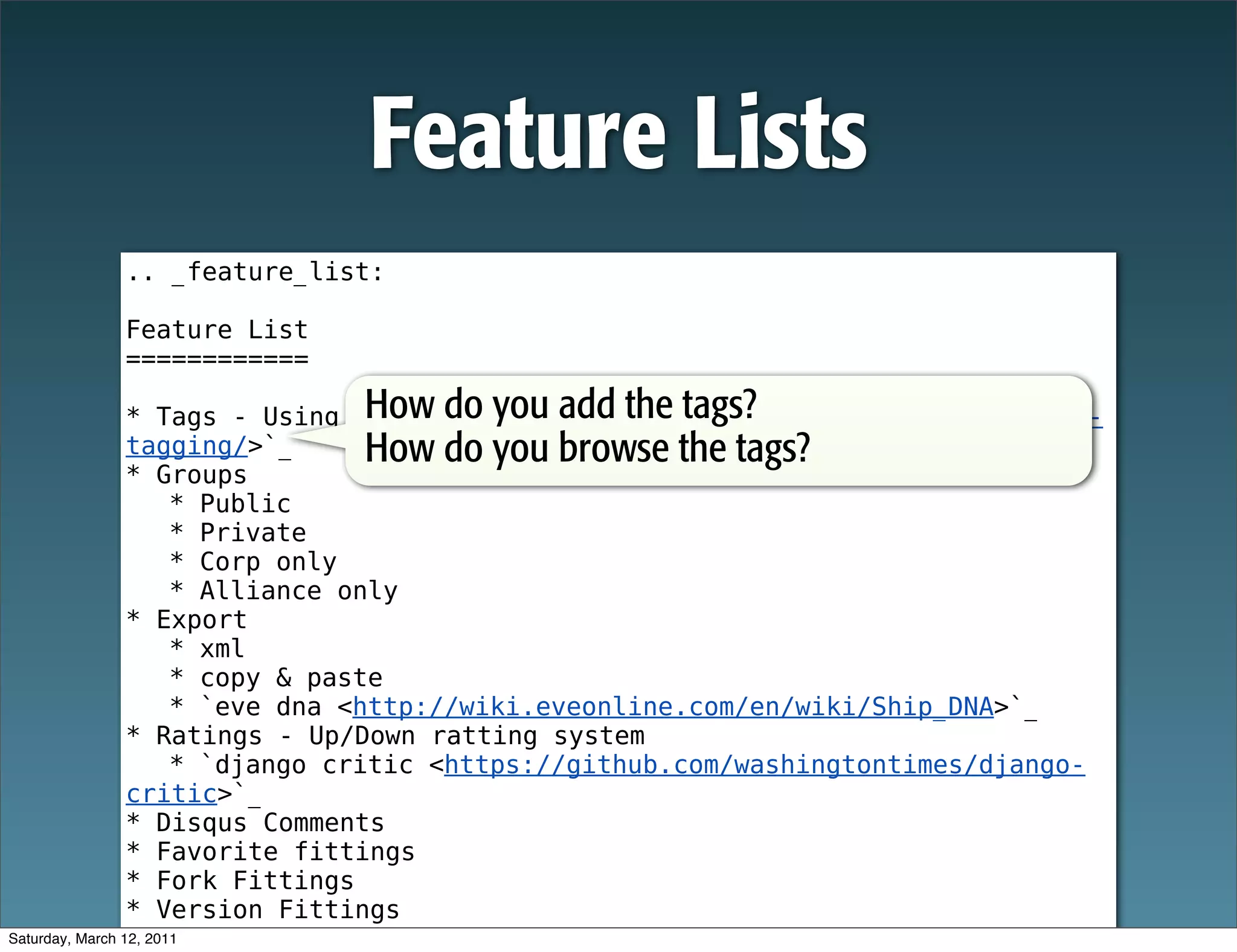Select the '* Tags - Using' line
The height and width of the screenshot is (952, 1237).
click(x=233, y=417)
